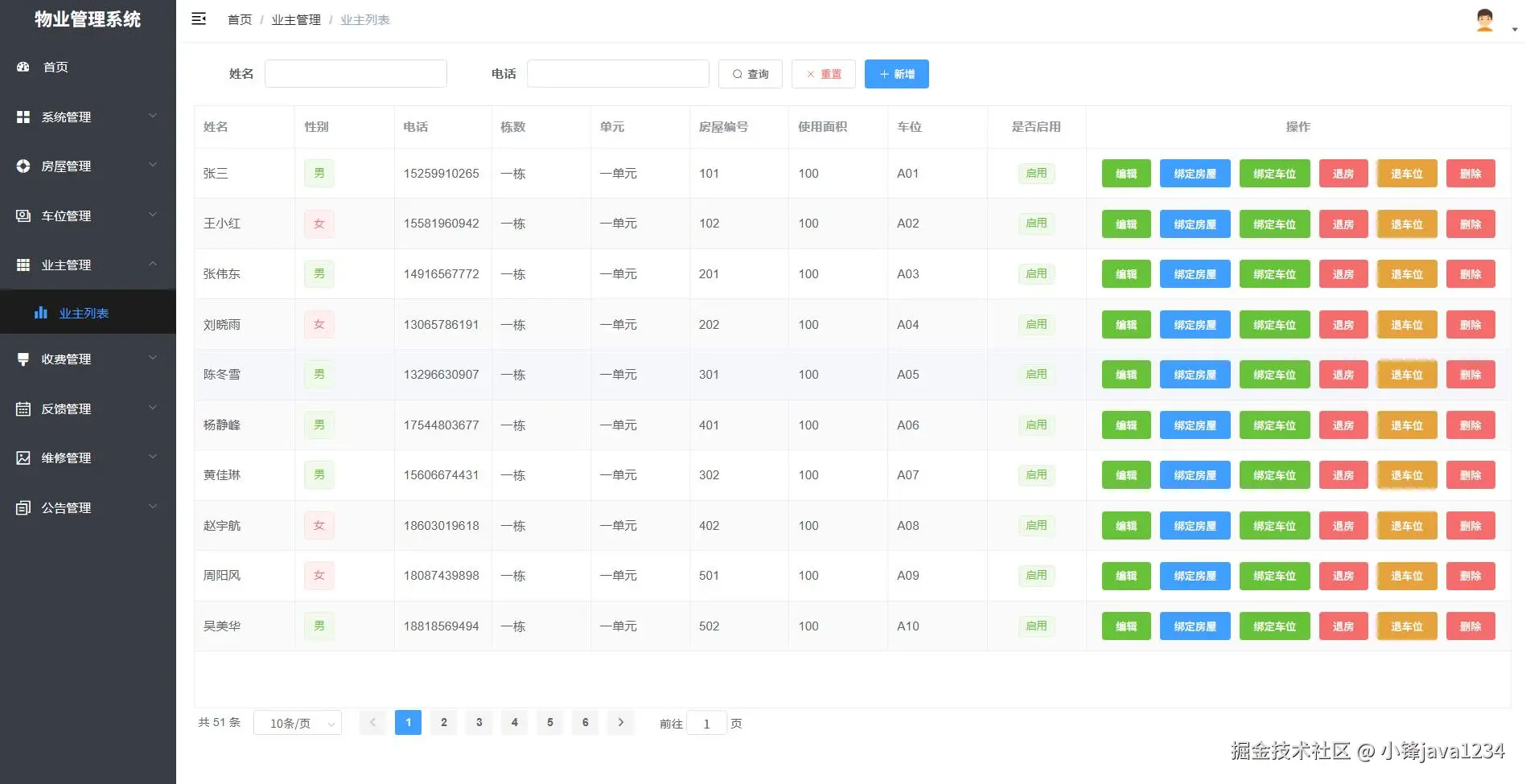Click the 重置 reset button
The image size is (1526, 784).
click(x=824, y=74)
